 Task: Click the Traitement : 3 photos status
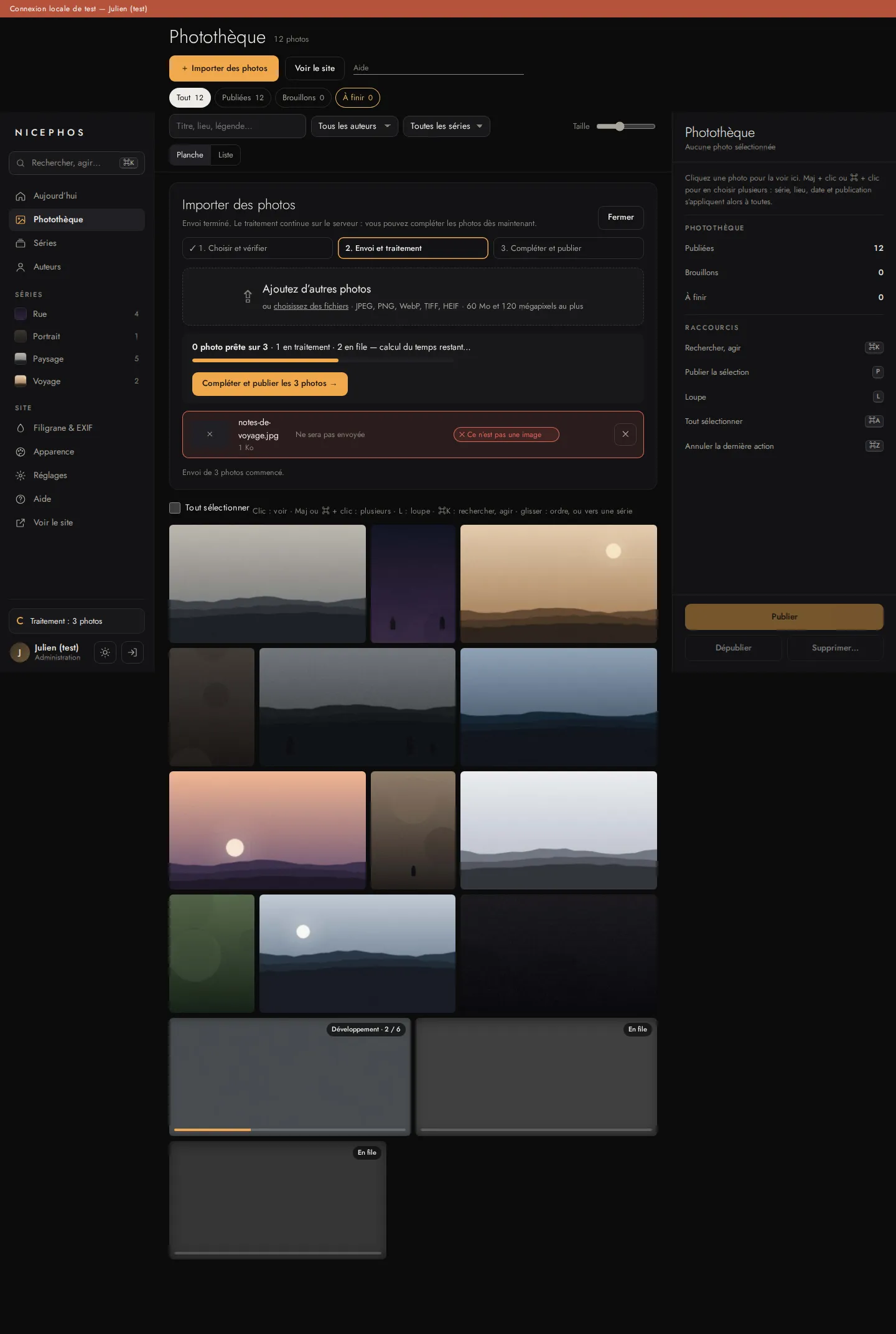tap(77, 621)
